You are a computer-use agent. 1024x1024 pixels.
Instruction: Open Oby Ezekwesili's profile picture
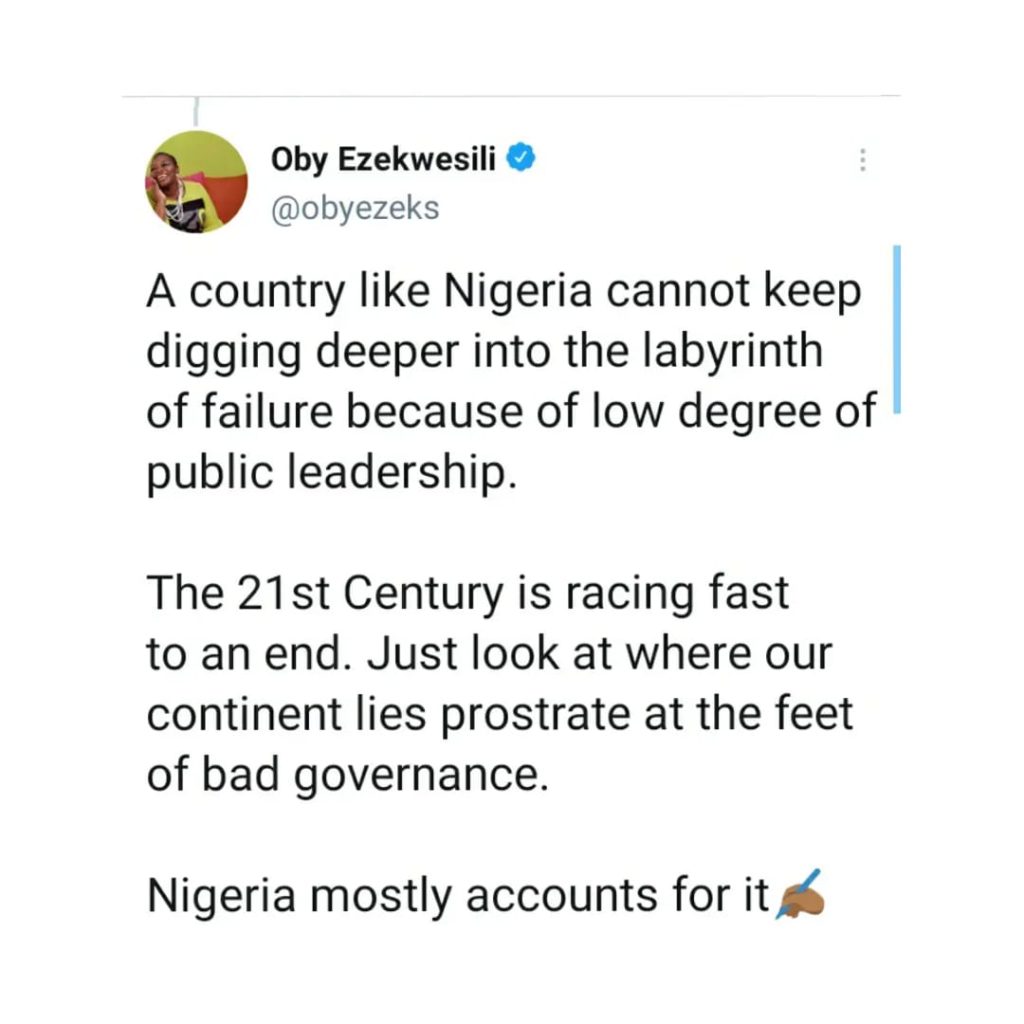pyautogui.click(x=197, y=182)
